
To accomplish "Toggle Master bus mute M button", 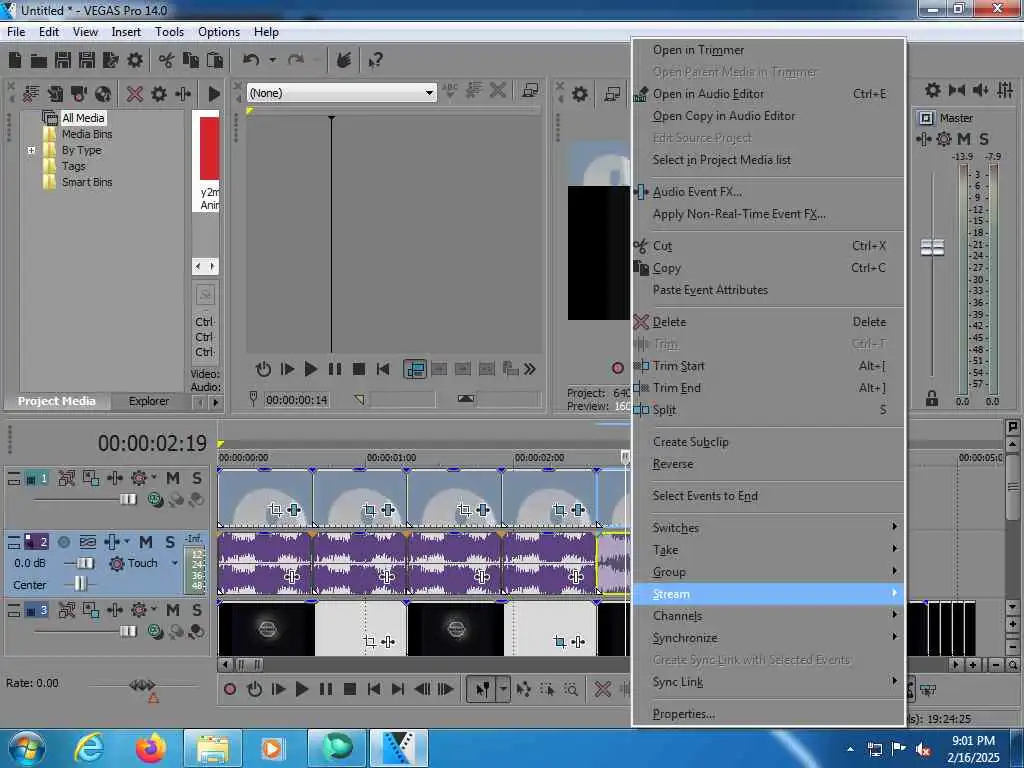I will coord(964,139).
